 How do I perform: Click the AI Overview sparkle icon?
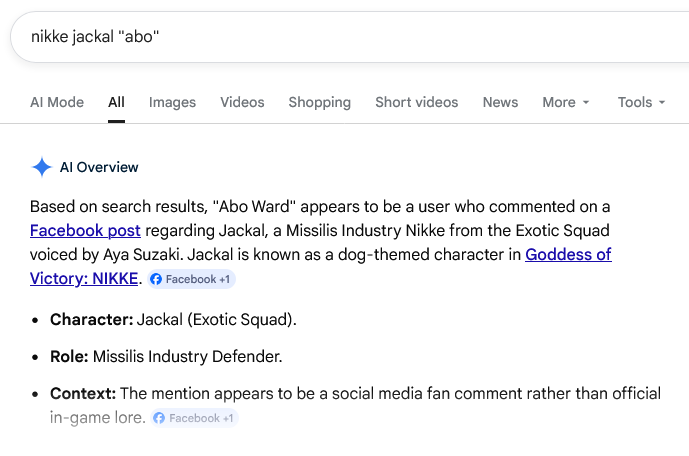pos(41,167)
